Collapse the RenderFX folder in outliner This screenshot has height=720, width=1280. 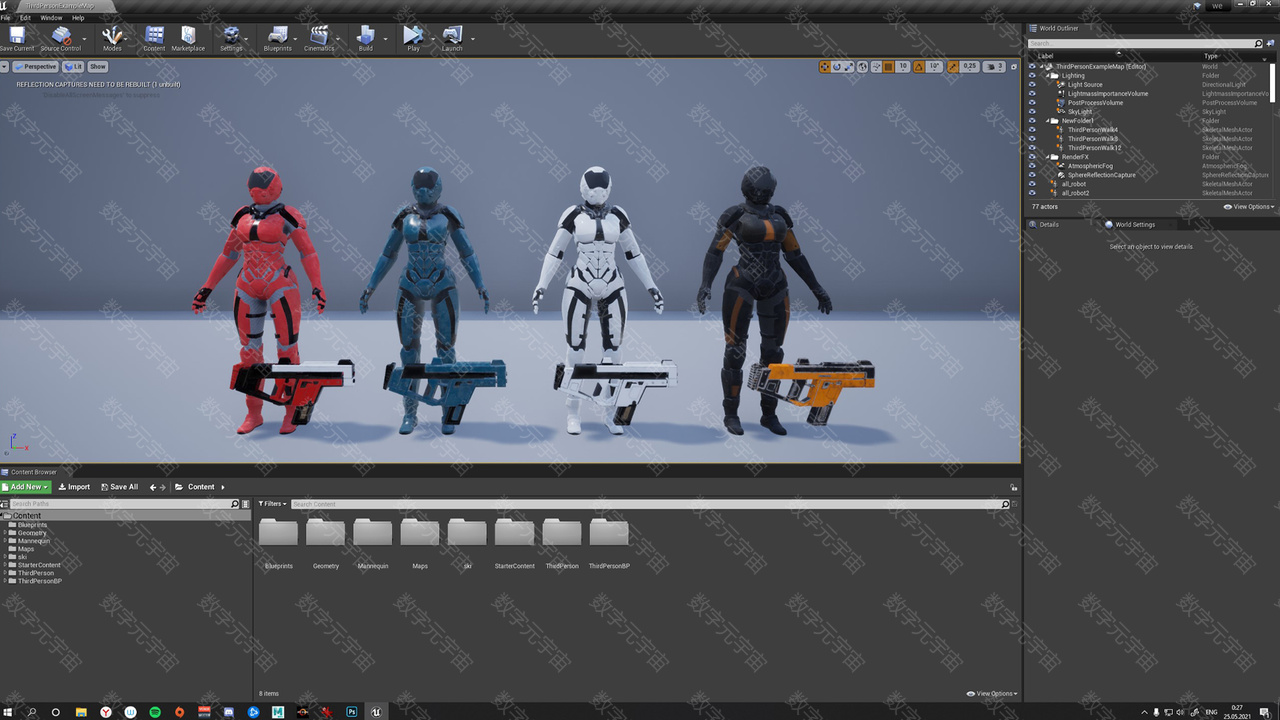click(1049, 157)
